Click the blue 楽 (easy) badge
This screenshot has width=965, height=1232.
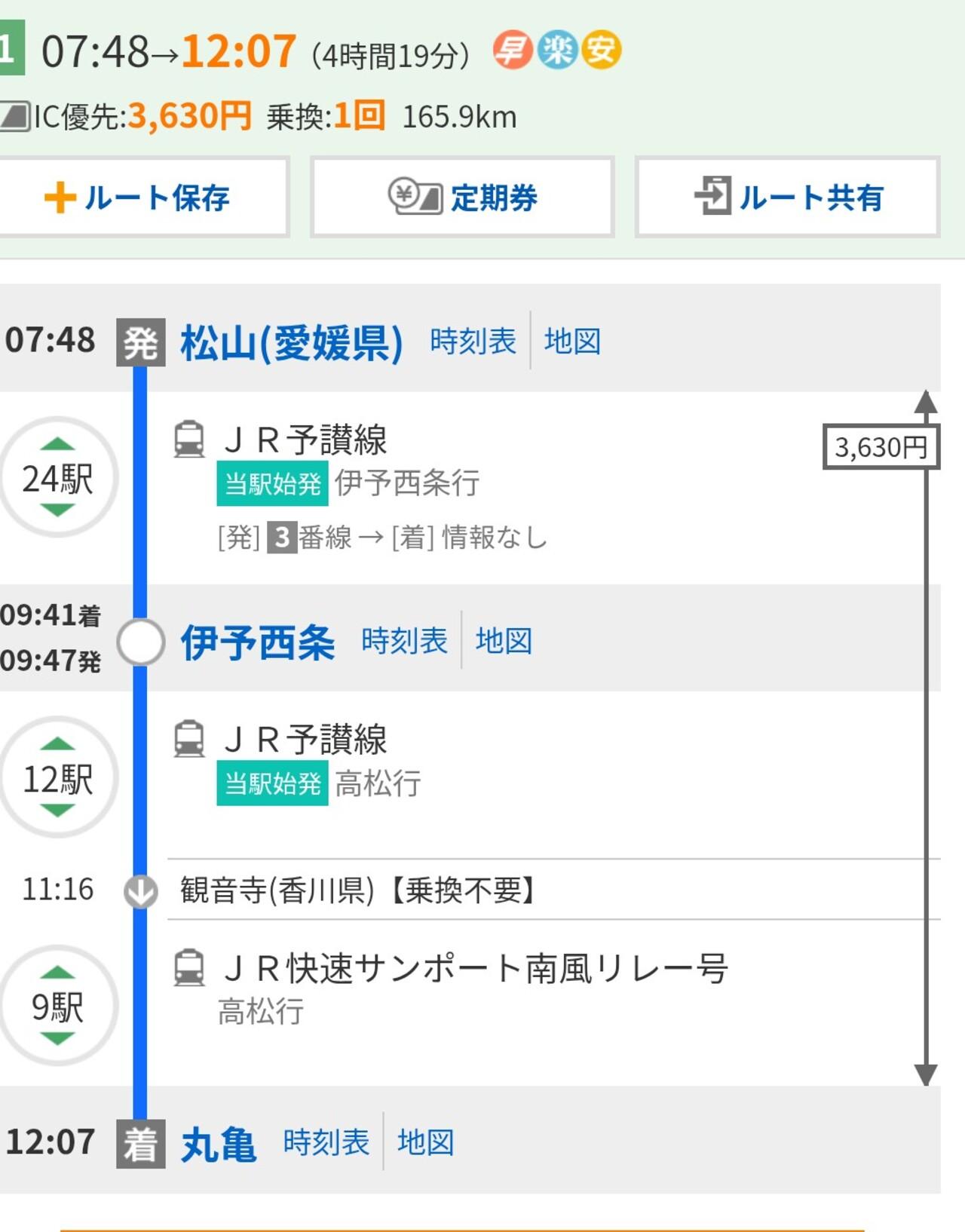tap(557, 51)
